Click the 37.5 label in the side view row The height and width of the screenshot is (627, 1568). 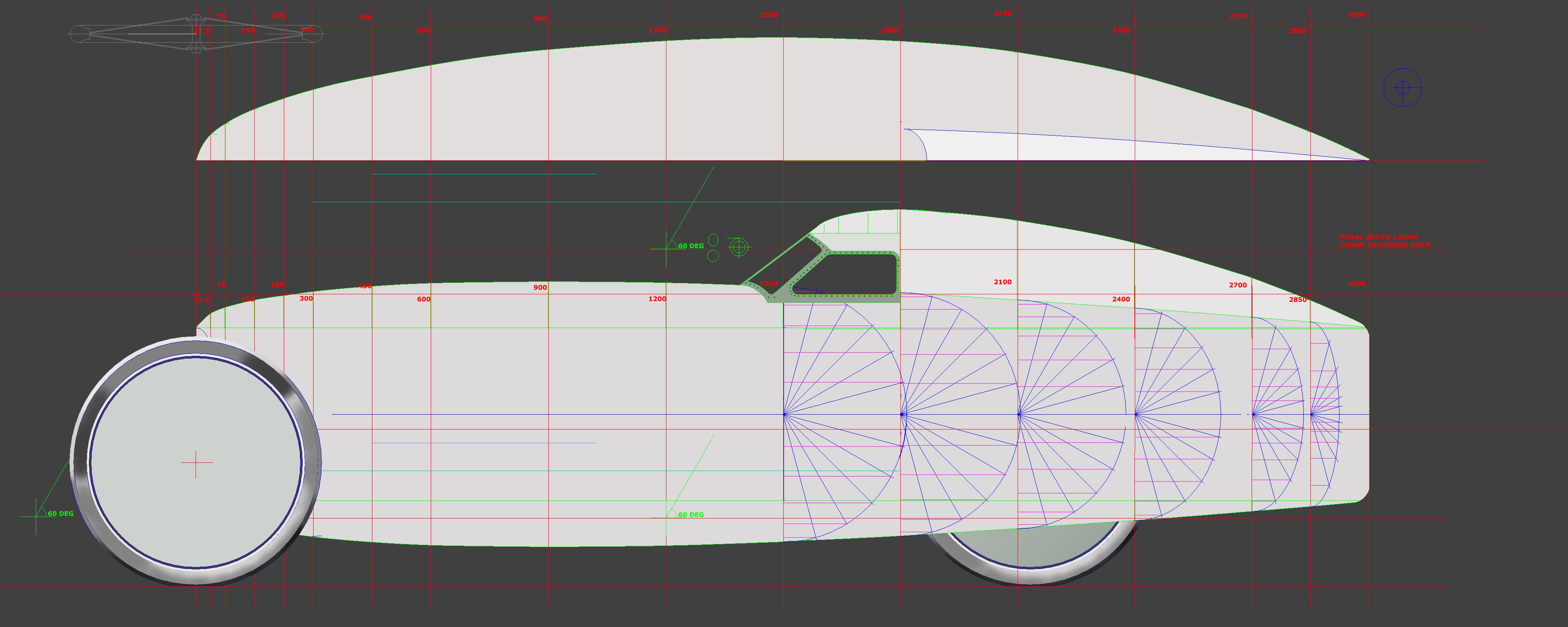pyautogui.click(x=201, y=300)
